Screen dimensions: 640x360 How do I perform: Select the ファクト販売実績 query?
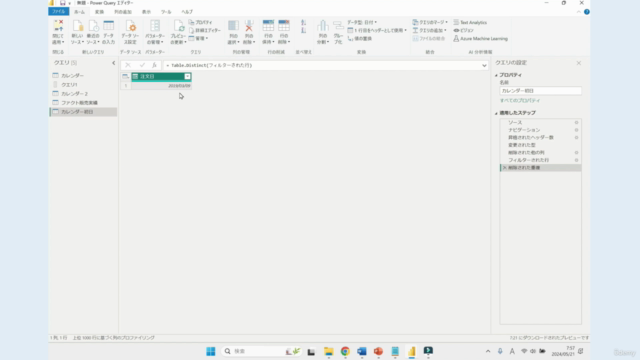(x=83, y=102)
